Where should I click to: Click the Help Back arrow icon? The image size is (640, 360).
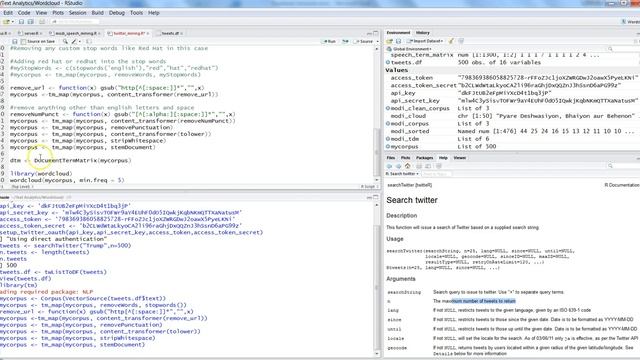click(389, 166)
